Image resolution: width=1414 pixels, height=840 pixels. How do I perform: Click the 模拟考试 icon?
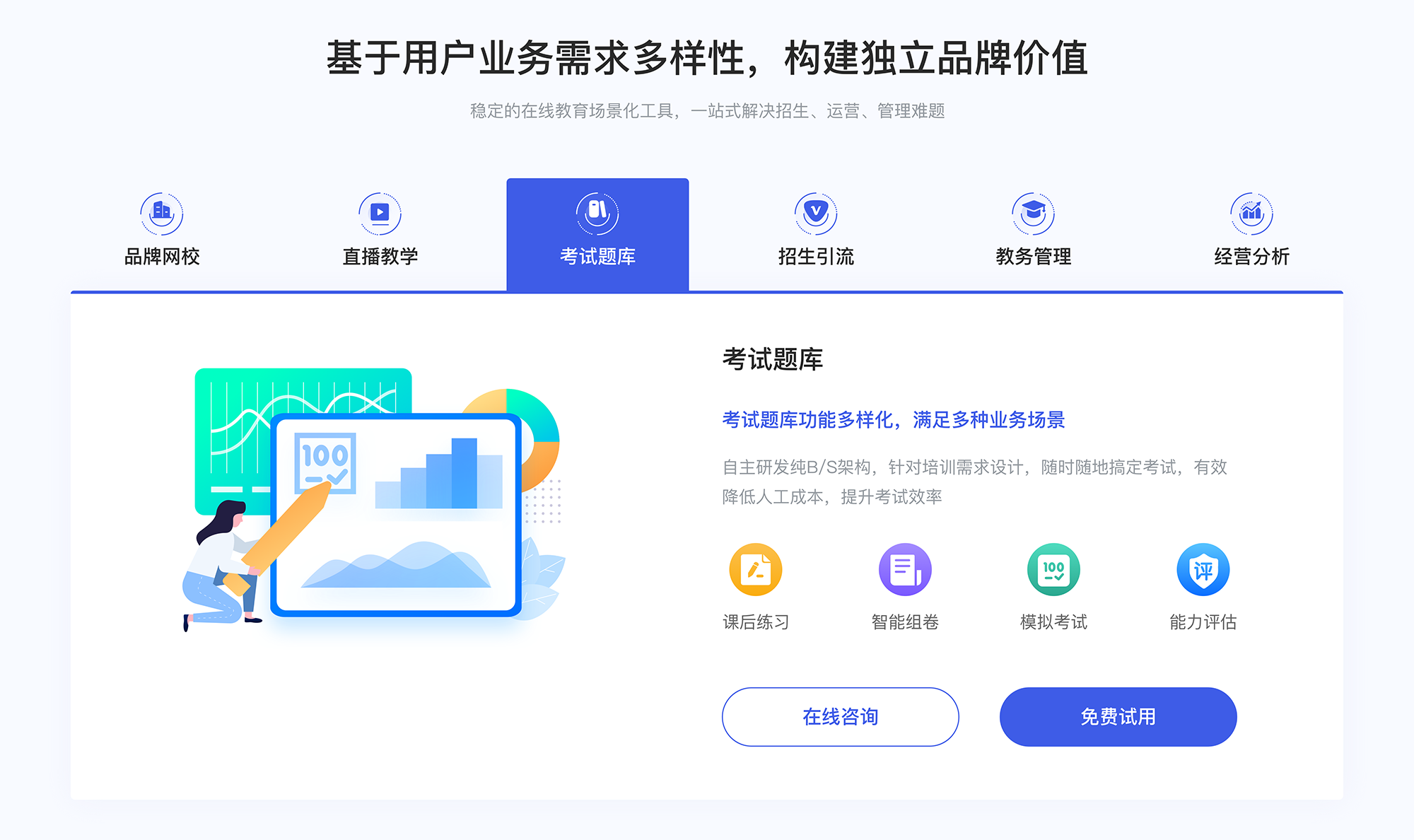1052,575
